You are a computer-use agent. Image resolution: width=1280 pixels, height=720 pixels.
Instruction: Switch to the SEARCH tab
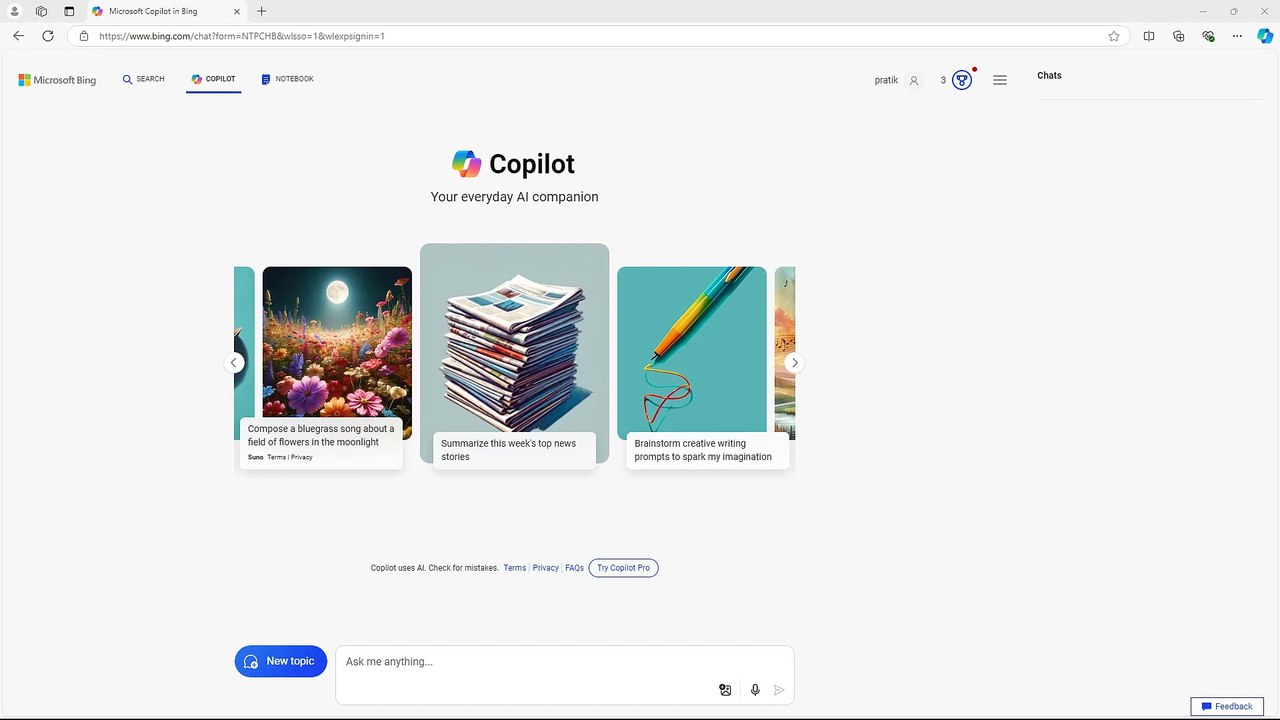[x=144, y=79]
